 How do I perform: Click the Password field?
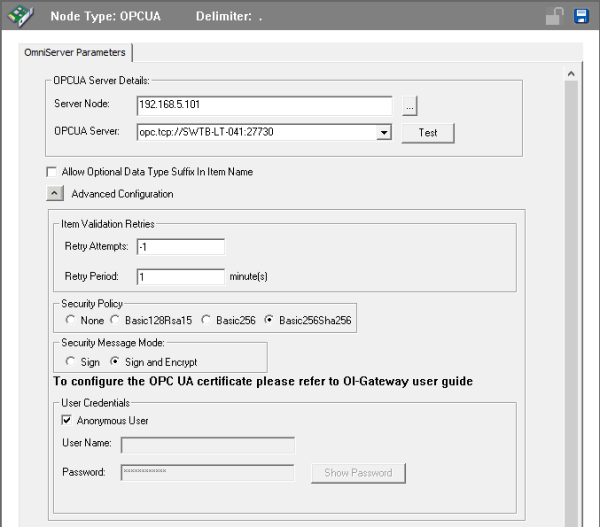(208, 473)
